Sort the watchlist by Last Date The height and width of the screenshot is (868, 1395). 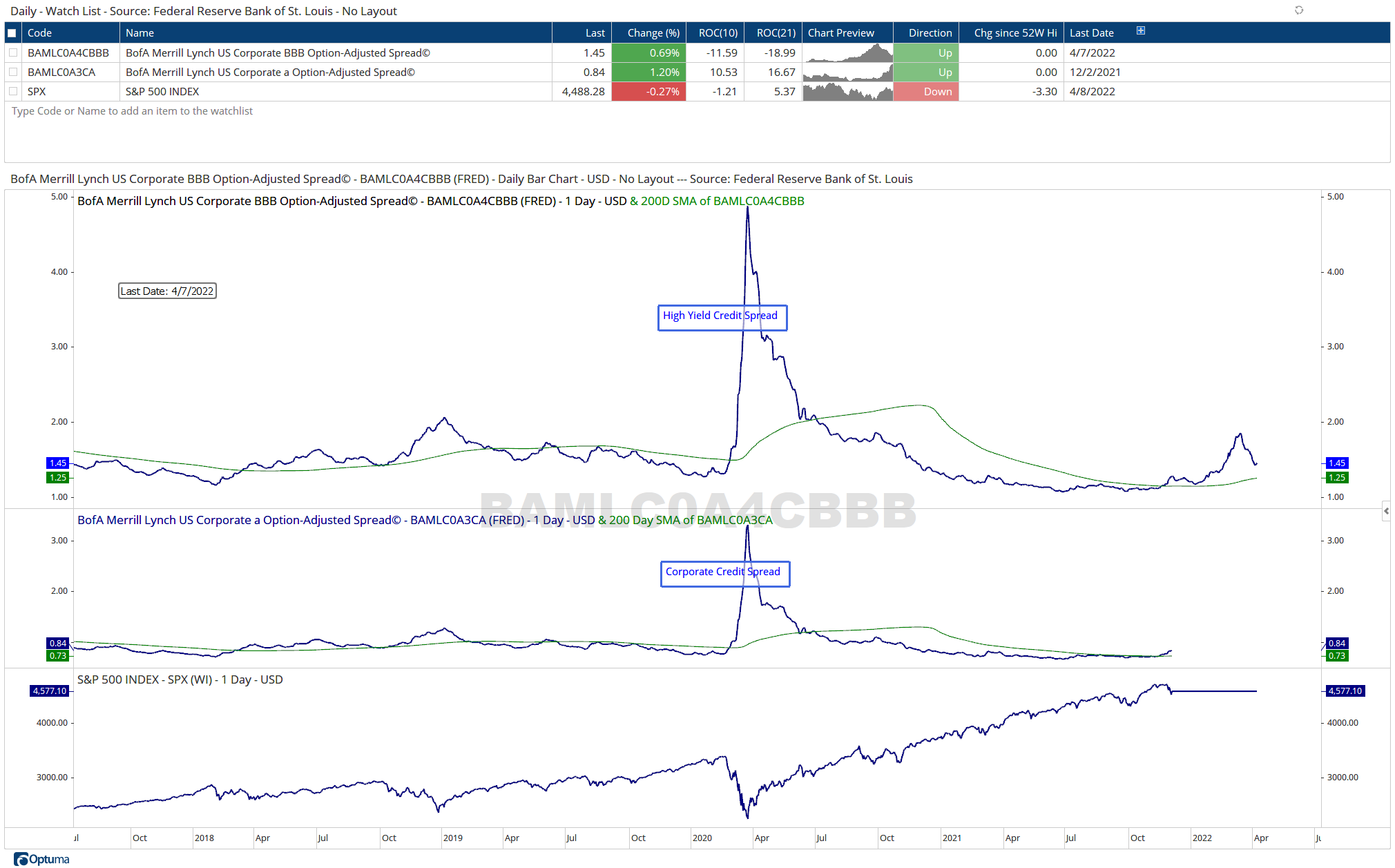click(x=1092, y=32)
